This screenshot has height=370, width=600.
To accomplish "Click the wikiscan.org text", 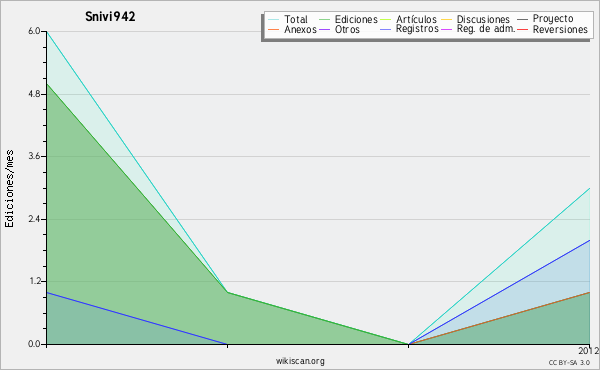I will (300, 361).
